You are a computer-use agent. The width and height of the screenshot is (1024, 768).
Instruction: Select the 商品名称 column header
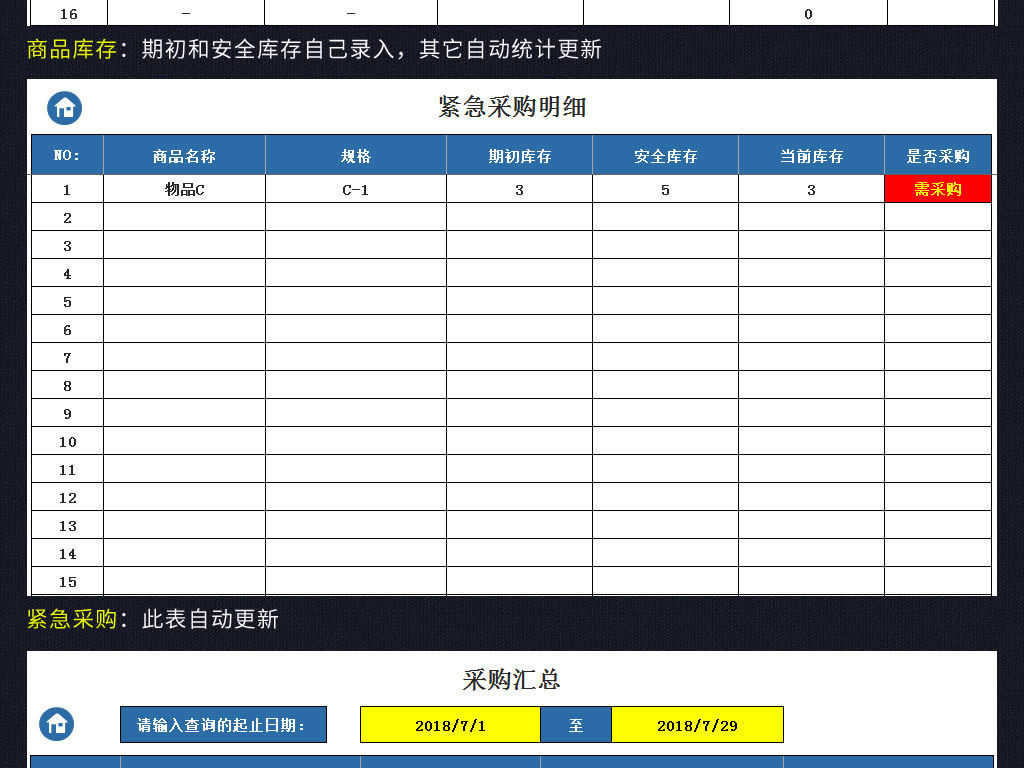point(183,154)
